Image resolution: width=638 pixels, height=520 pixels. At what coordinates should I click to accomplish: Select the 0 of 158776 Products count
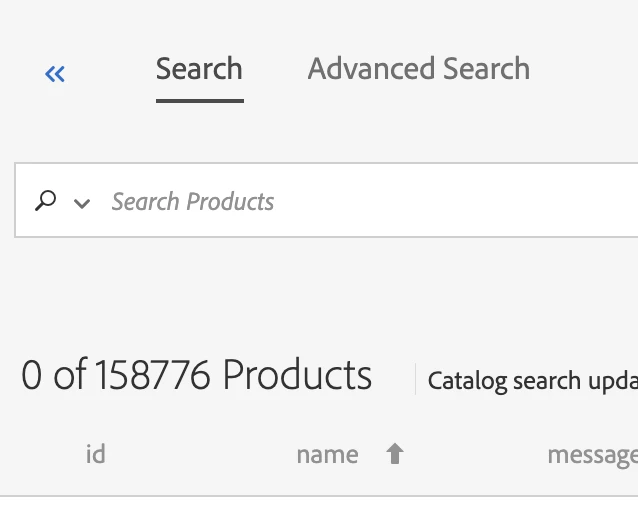196,376
